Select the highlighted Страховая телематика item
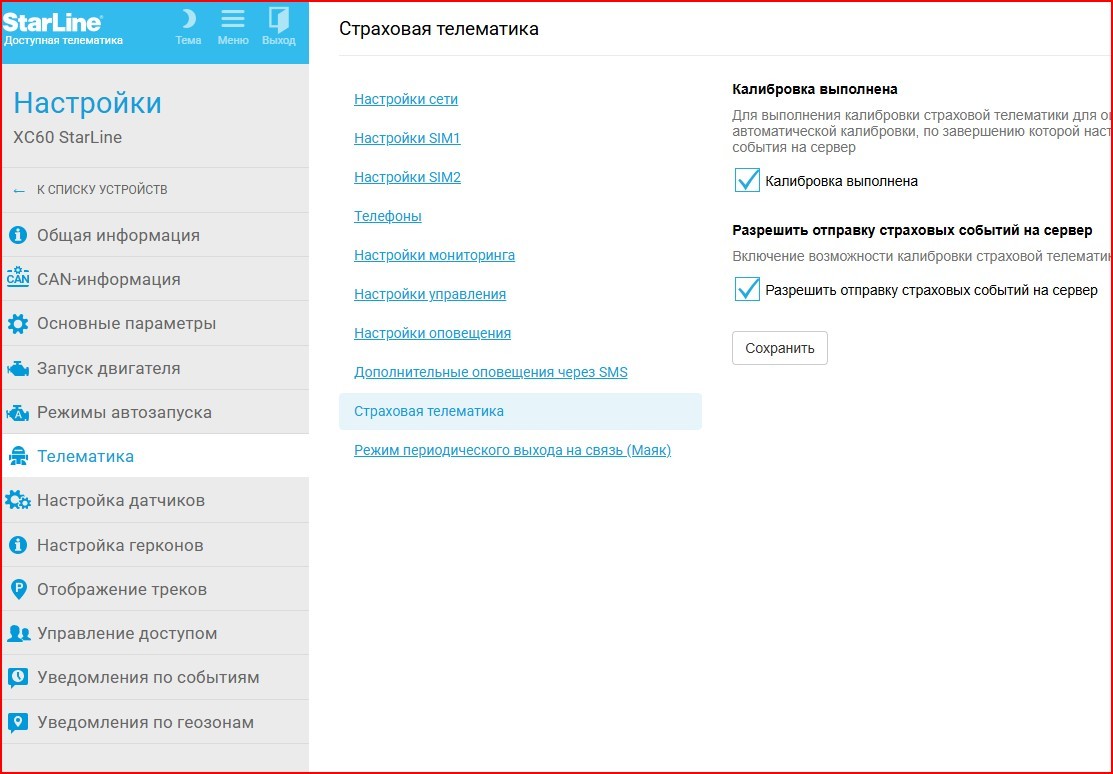The height and width of the screenshot is (774, 1113). coord(429,411)
